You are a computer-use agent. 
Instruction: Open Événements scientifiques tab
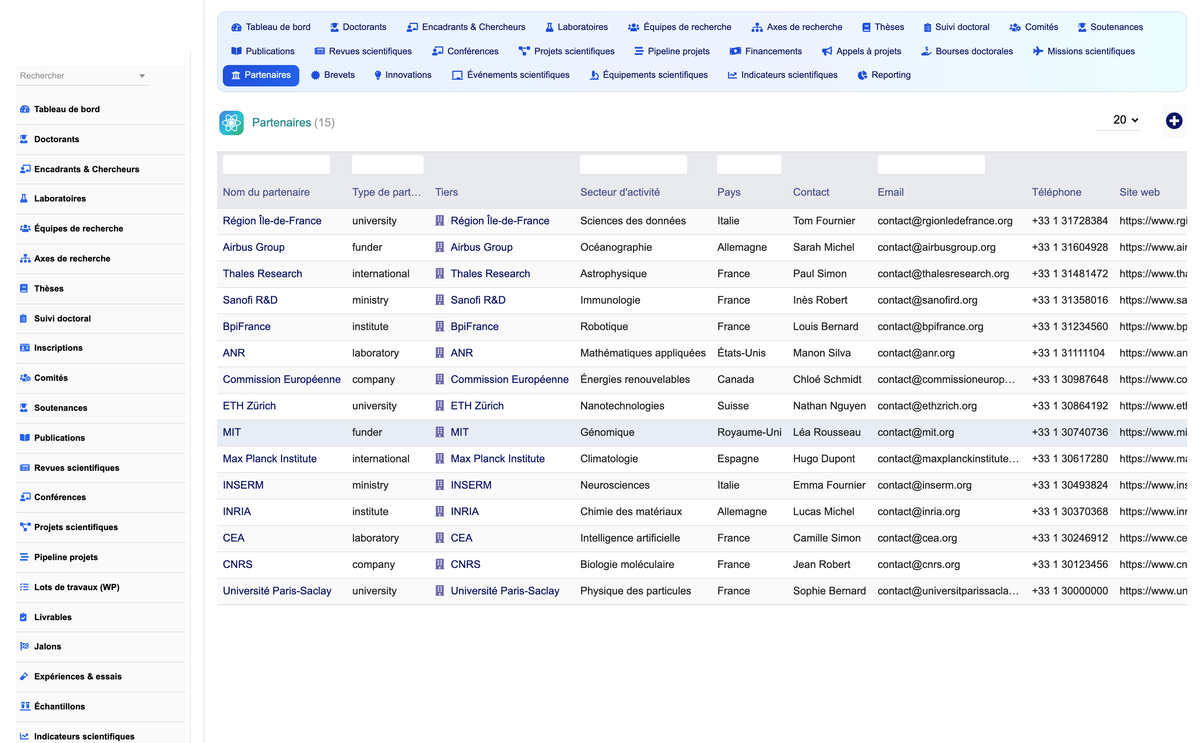click(x=510, y=75)
